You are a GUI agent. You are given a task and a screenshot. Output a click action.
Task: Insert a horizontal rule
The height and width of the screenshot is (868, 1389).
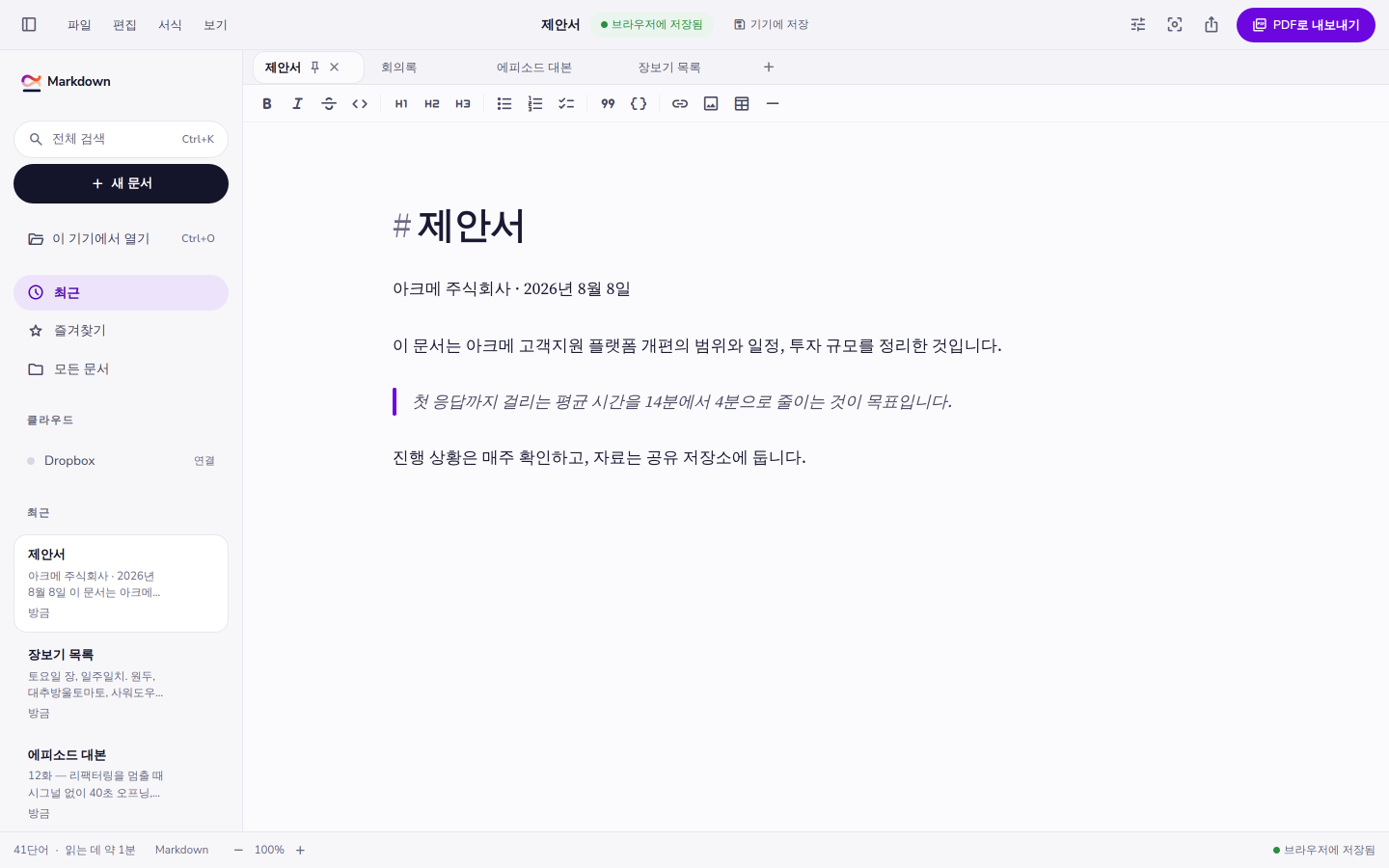pos(773,103)
